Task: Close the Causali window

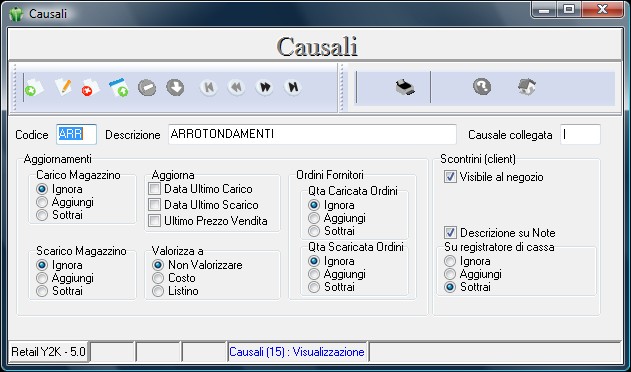Action: coord(602,10)
